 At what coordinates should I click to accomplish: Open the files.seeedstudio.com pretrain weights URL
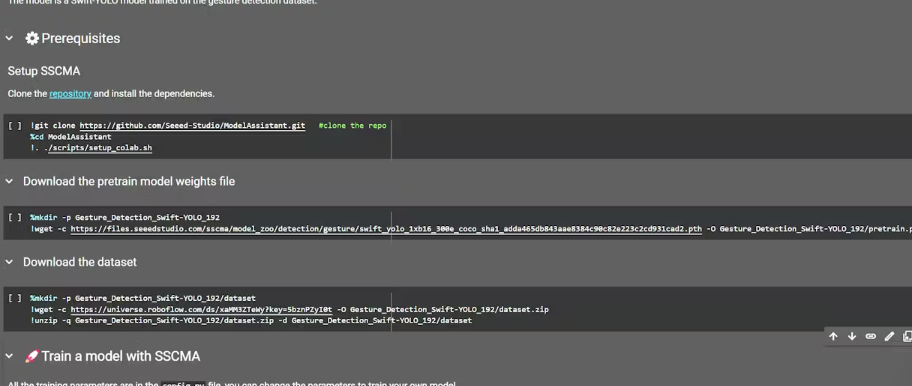coord(386,229)
